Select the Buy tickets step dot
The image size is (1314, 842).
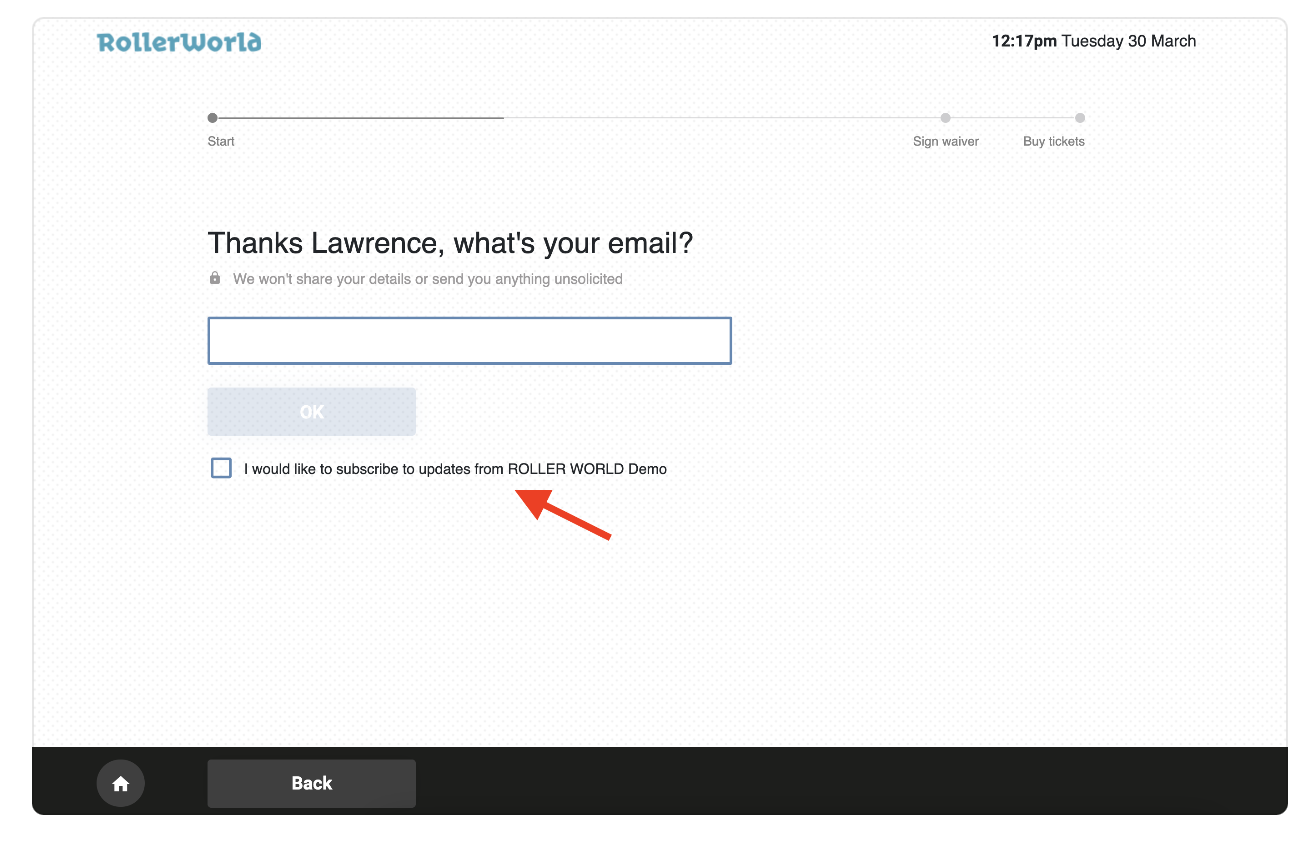pos(1080,118)
